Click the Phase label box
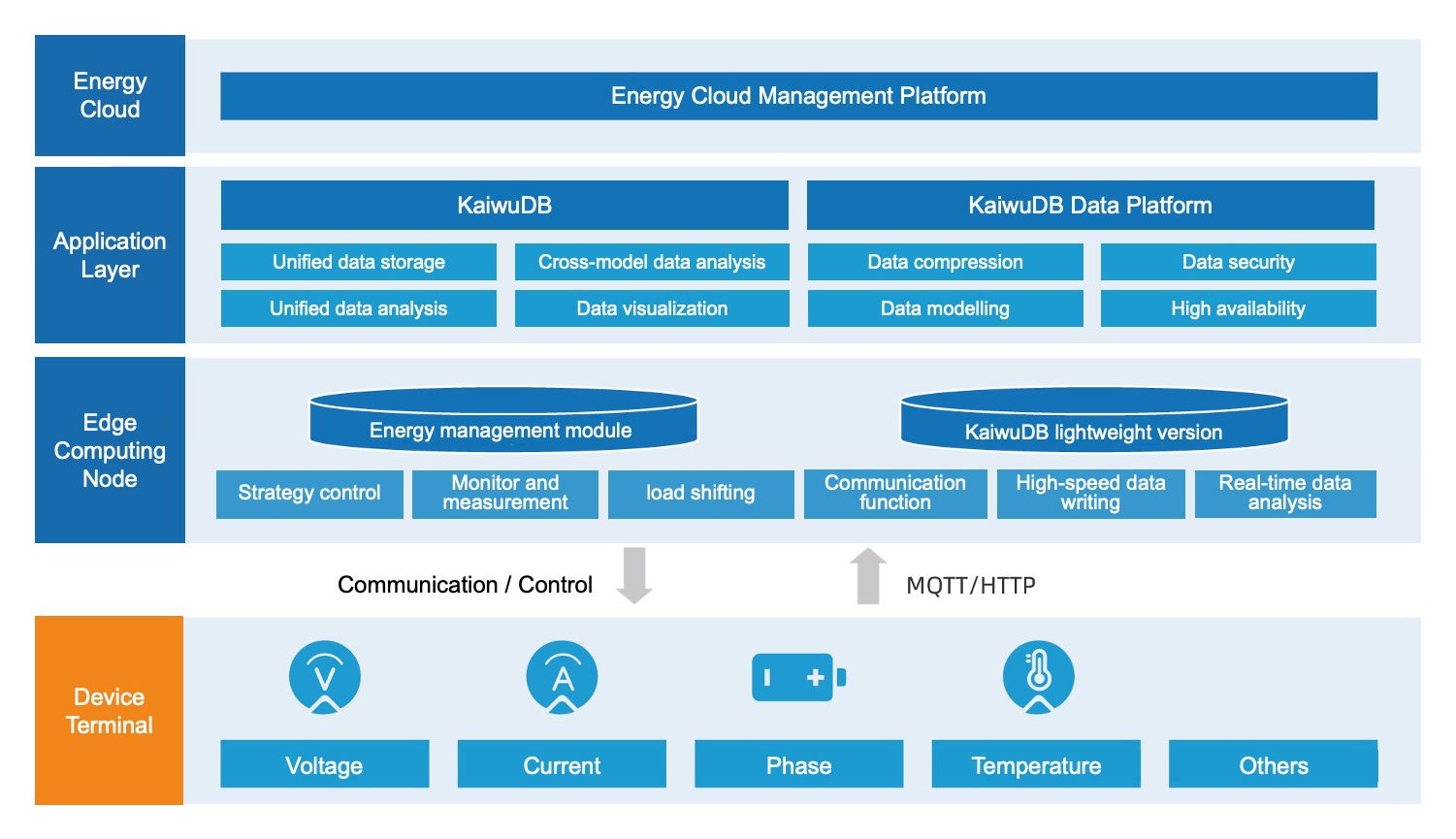The image size is (1456, 839). pyautogui.click(x=799, y=764)
